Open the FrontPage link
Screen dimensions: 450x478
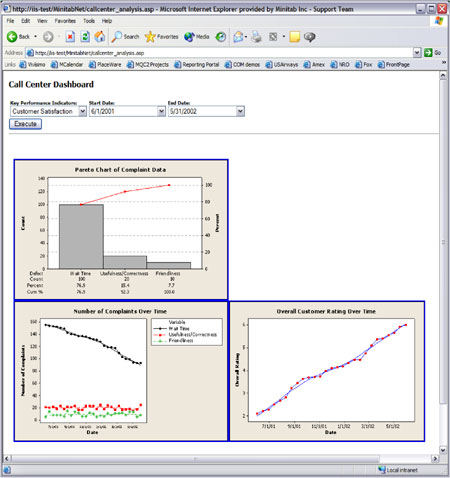pyautogui.click(x=394, y=65)
